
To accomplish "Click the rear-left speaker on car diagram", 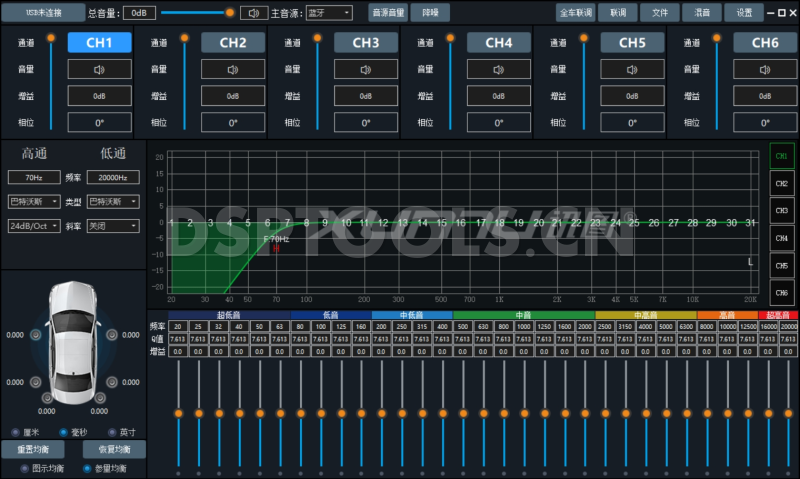I will (x=35, y=384).
